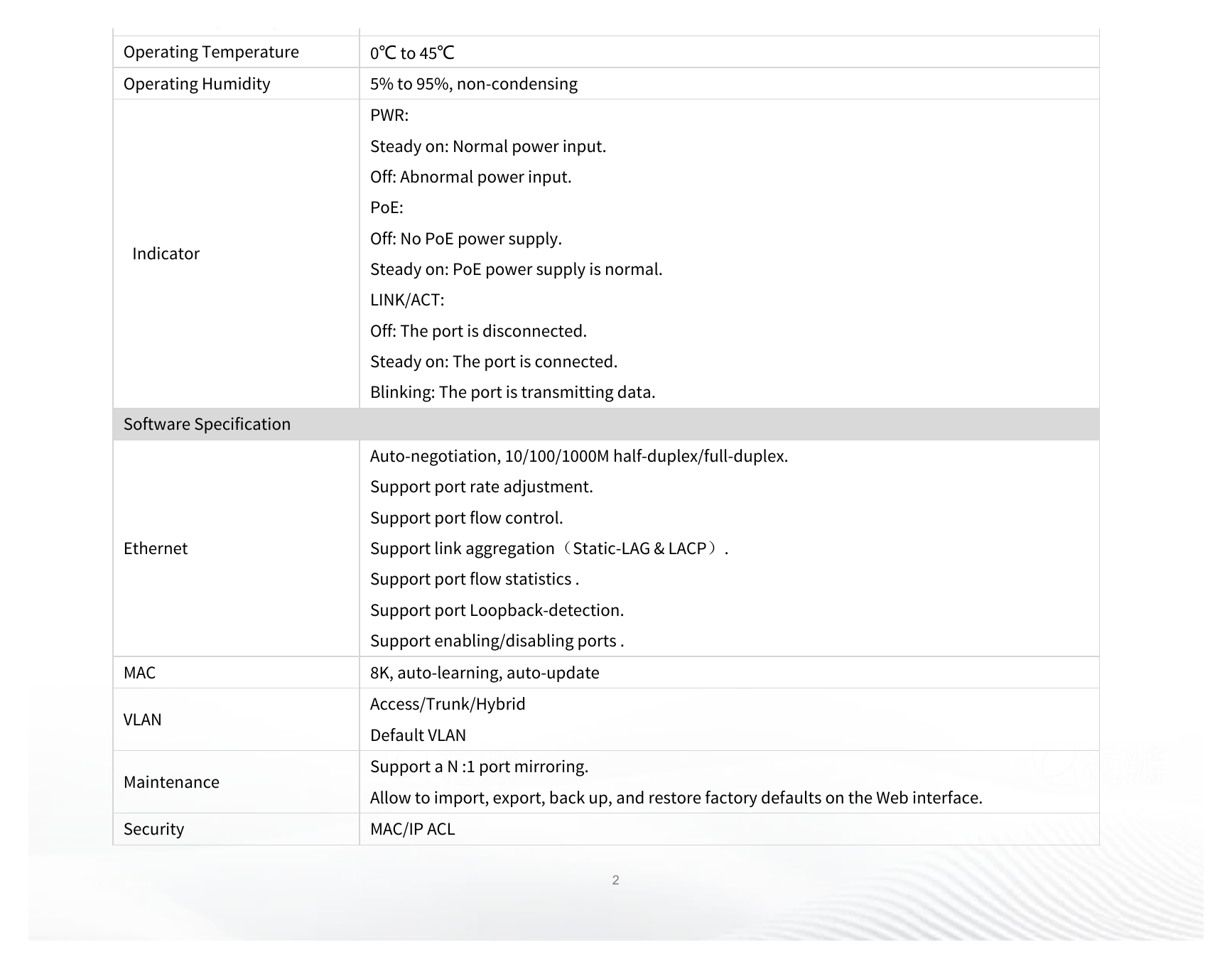1232x969 pixels.
Task: Click the 'LINK/ACT:' indicator heading
Action: [x=407, y=300]
